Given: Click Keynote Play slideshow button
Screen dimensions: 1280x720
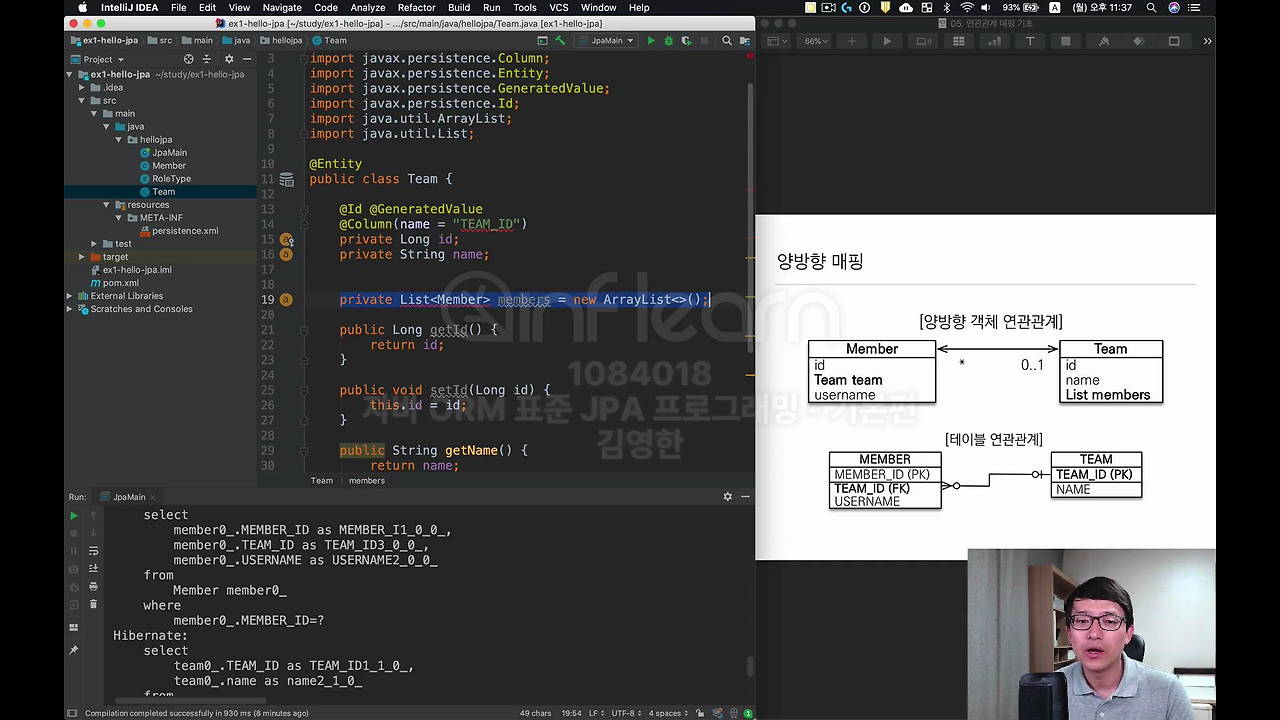Looking at the screenshot, I should click(887, 41).
